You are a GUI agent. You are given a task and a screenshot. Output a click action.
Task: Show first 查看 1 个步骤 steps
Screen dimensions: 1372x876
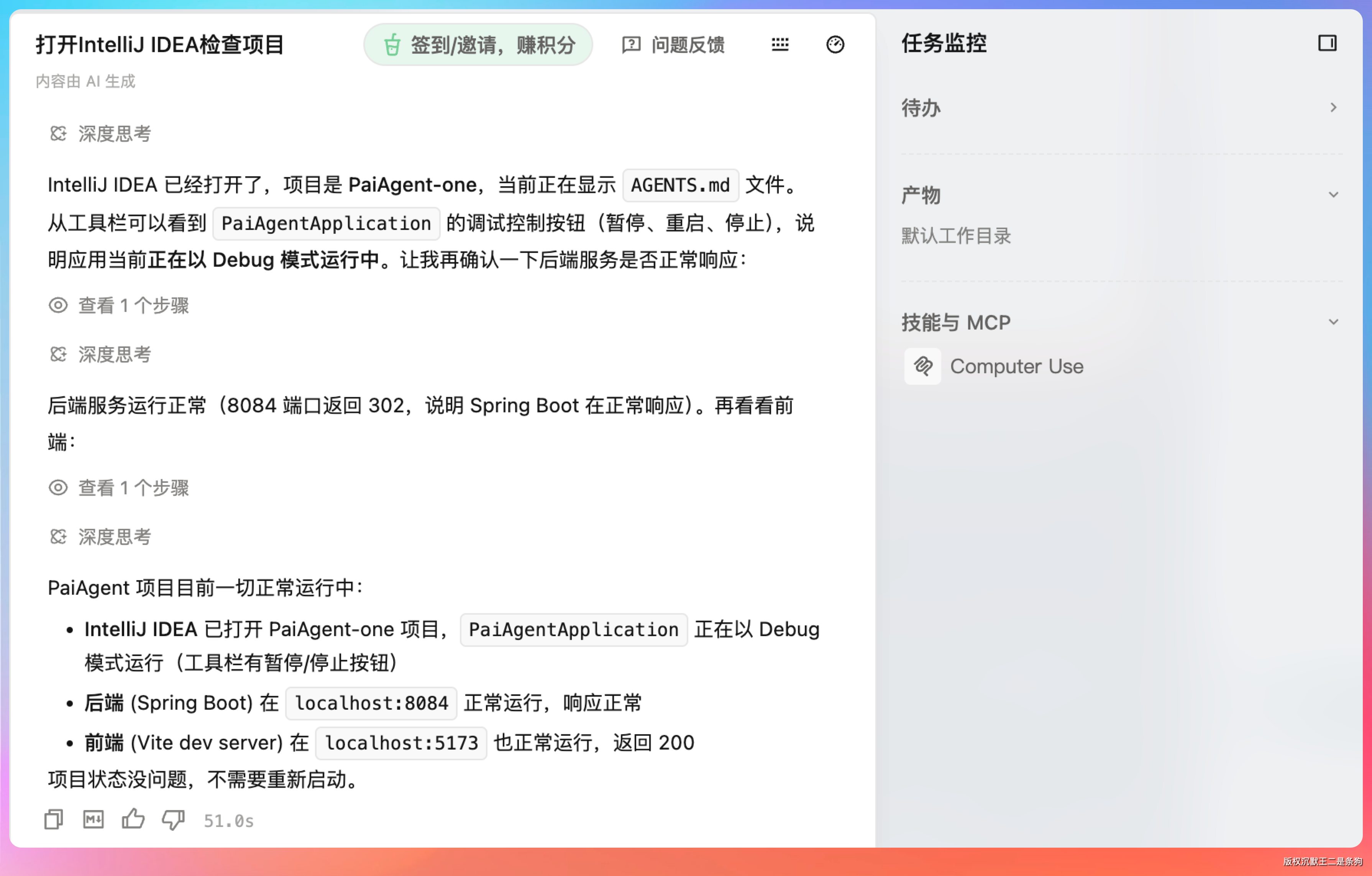click(x=118, y=305)
